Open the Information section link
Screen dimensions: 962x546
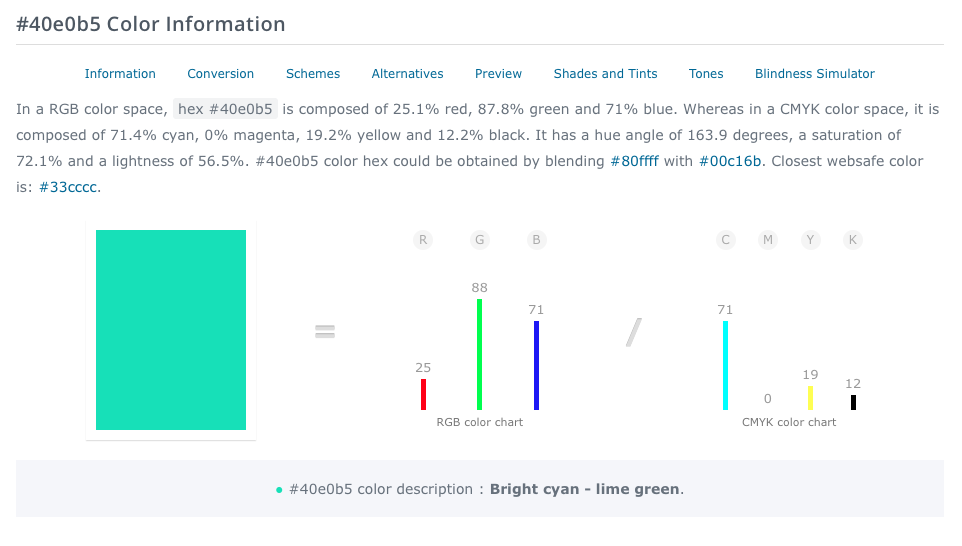(x=120, y=74)
